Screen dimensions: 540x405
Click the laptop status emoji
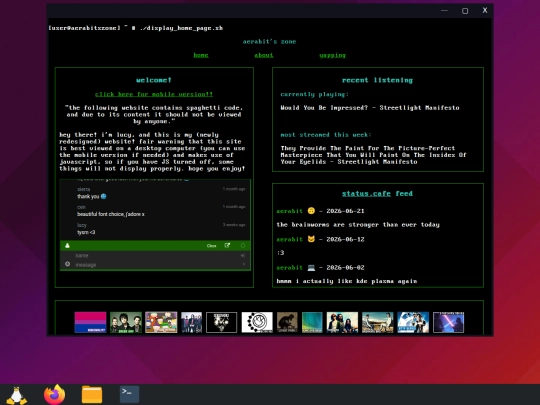(311, 268)
